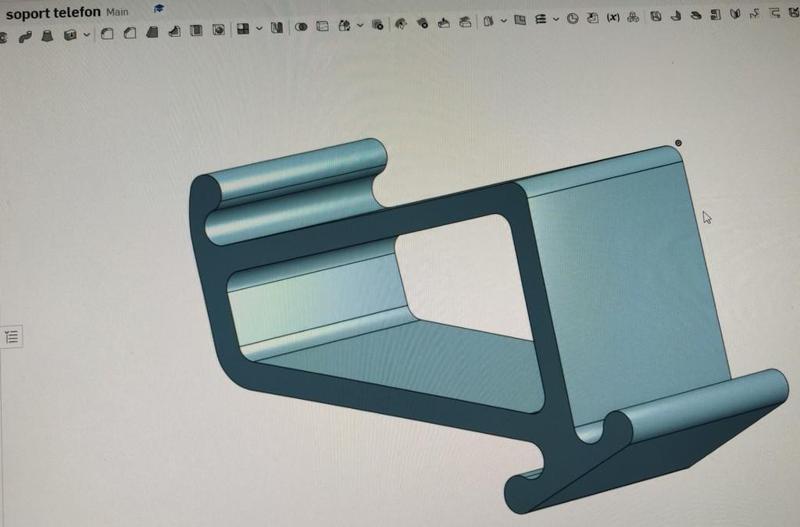Image resolution: width=800 pixels, height=527 pixels.
Task: Select the Chamfer tool
Action: (x=130, y=33)
